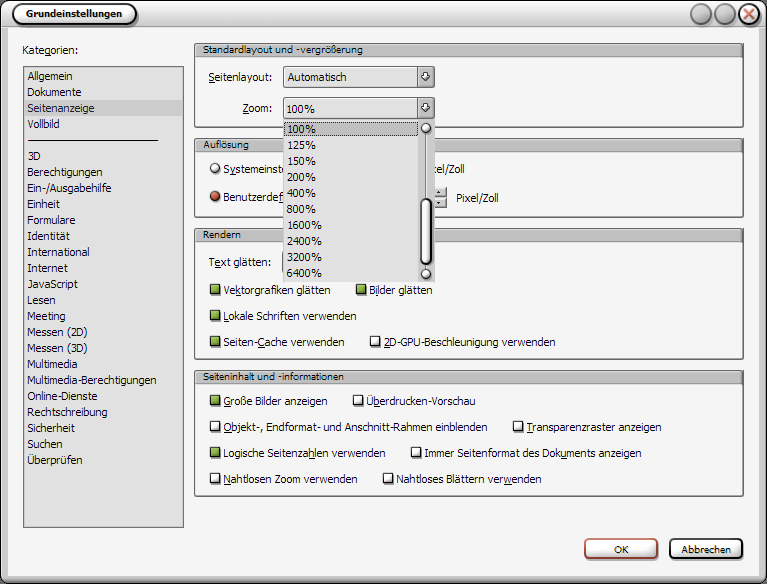Viewport: 767px width, 584px height.
Task: Select the JavaScript category
Action: tap(55, 284)
